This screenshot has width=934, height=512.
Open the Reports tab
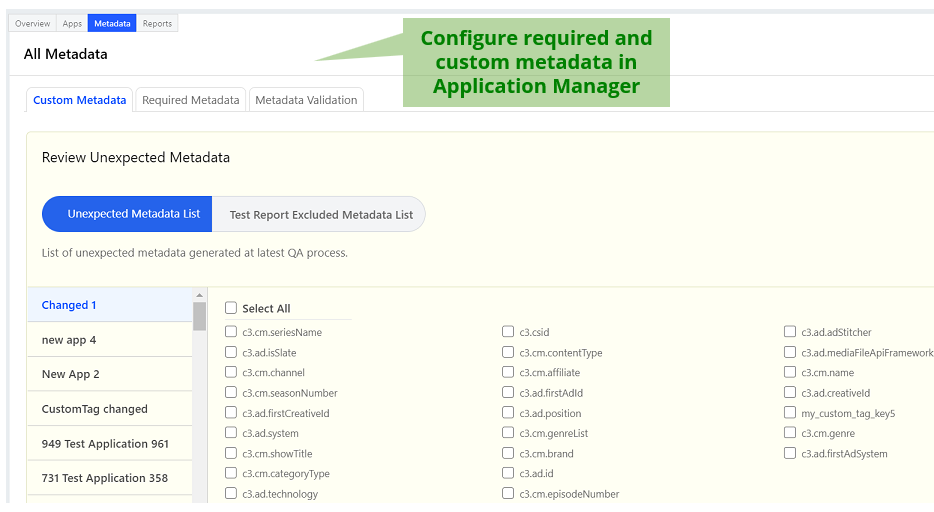(x=157, y=23)
